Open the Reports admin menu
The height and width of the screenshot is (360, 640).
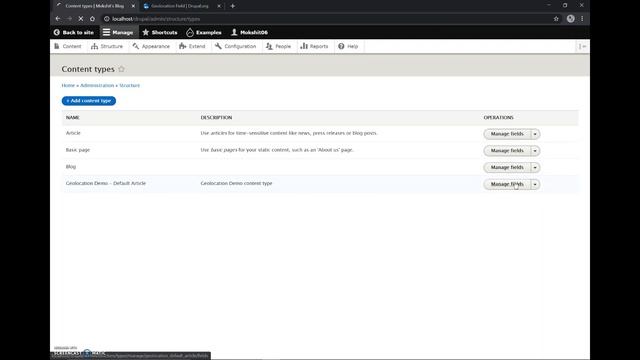314,46
